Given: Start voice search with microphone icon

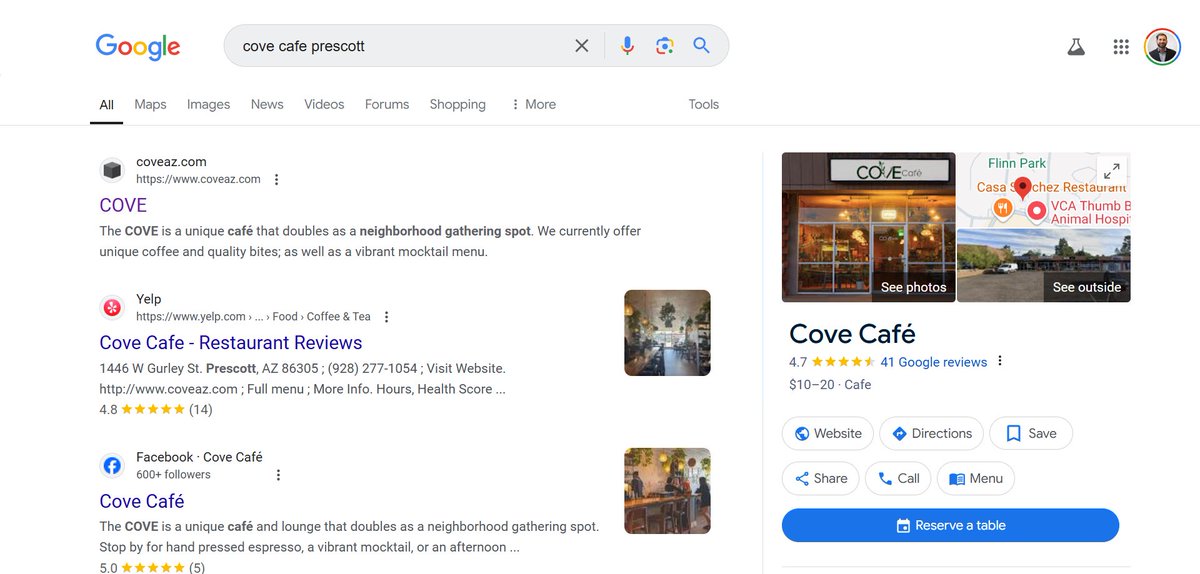Looking at the screenshot, I should (627, 46).
